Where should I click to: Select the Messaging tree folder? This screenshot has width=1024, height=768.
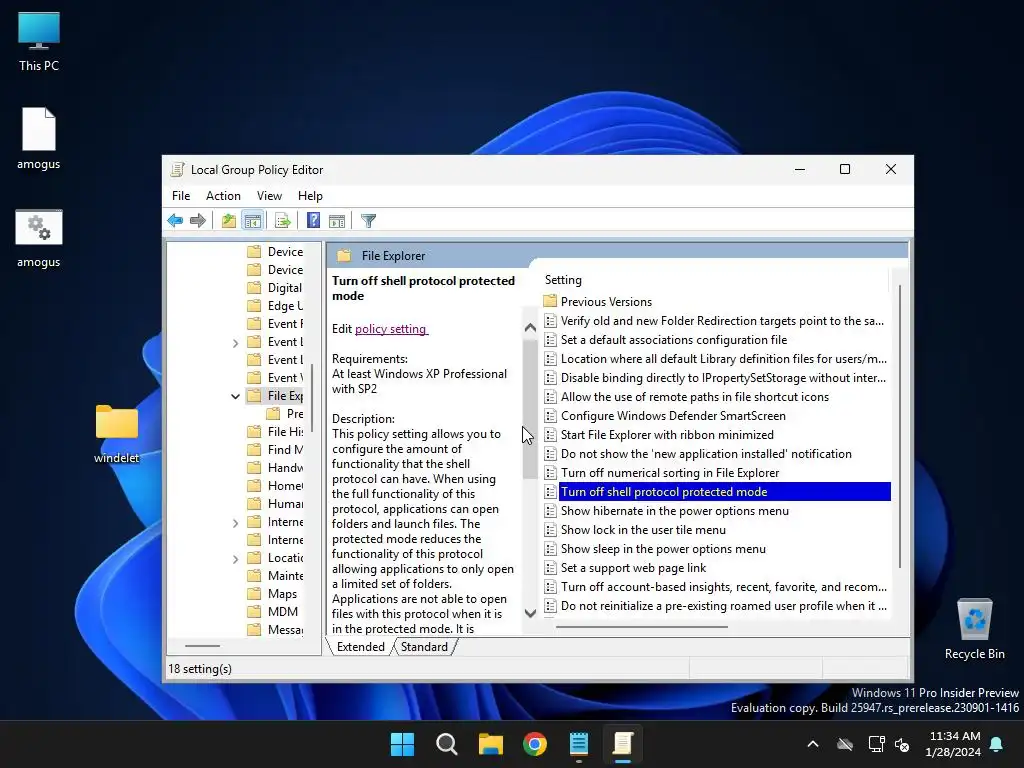click(275, 630)
